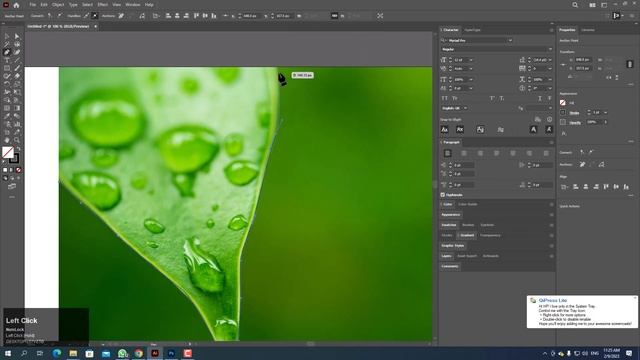The width and height of the screenshot is (640, 360).
Task: Open the File menu
Action: (x=32, y=5)
